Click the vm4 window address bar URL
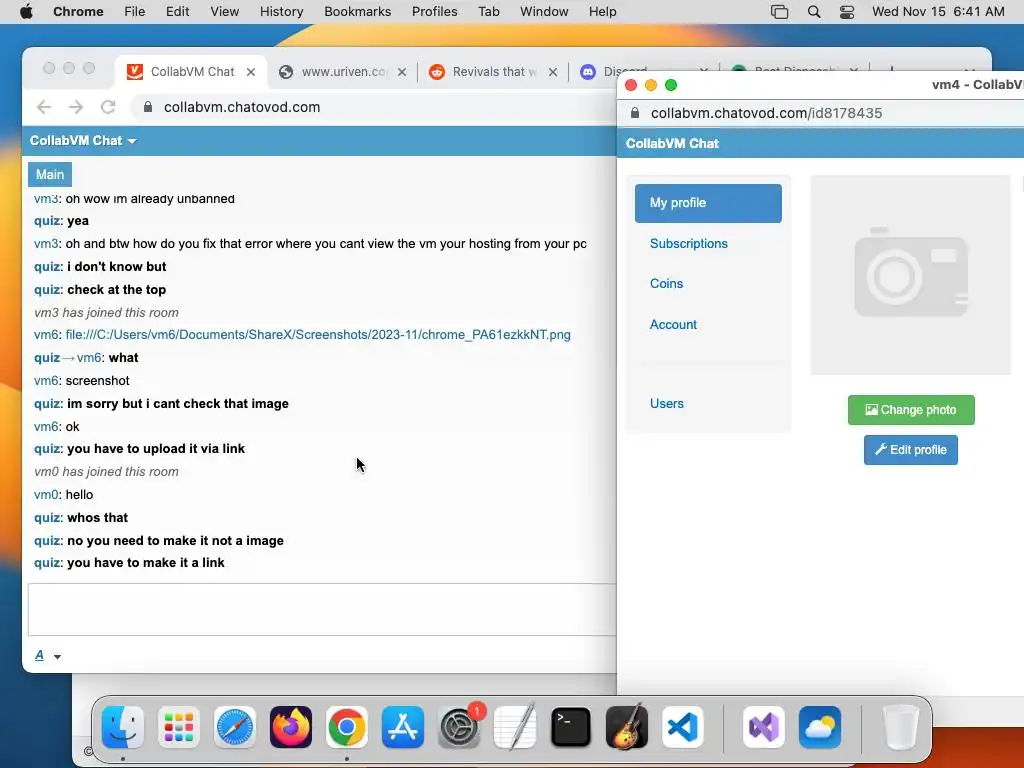Screen dimensions: 1024x768 click(x=766, y=113)
